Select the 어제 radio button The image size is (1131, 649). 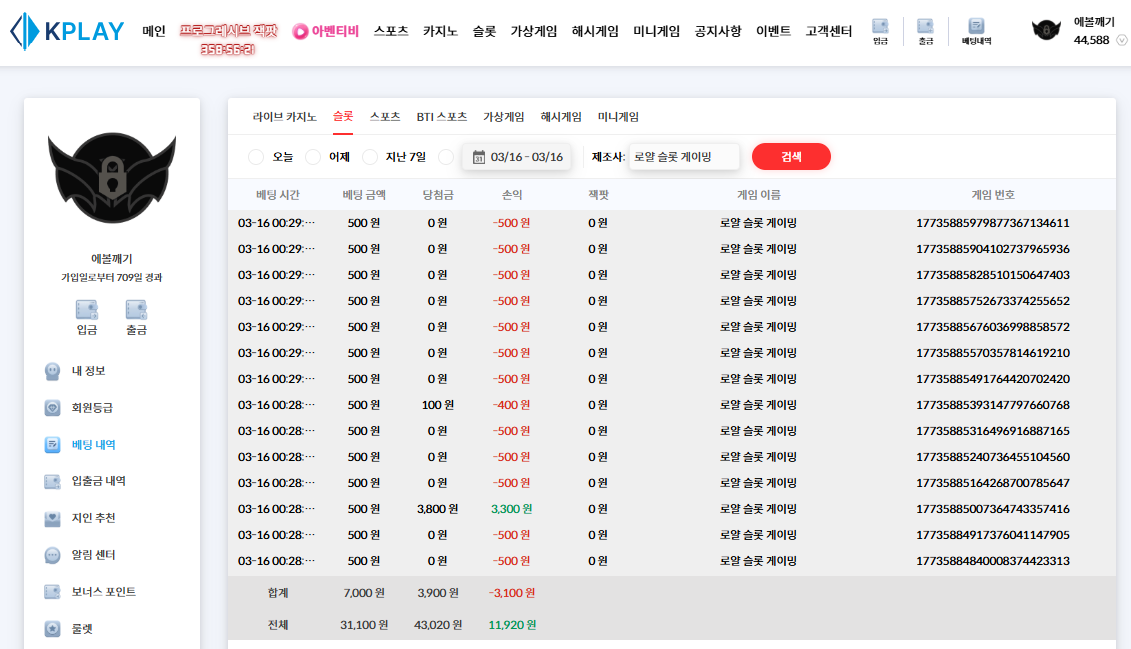313,157
